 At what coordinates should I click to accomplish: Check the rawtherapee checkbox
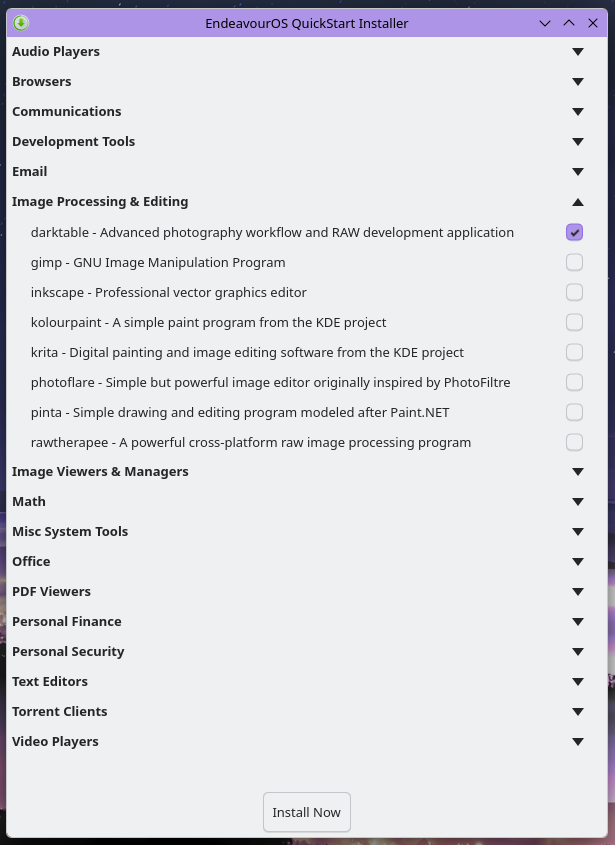point(574,442)
